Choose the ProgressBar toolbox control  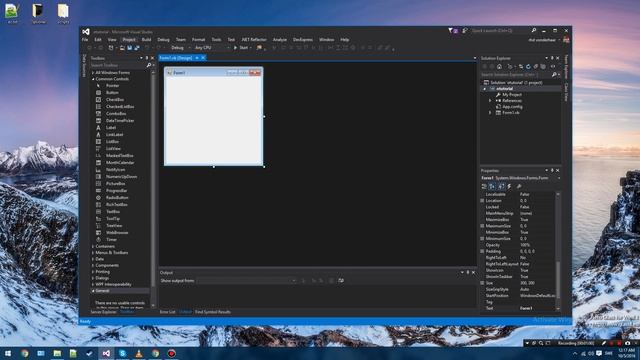click(x=117, y=191)
